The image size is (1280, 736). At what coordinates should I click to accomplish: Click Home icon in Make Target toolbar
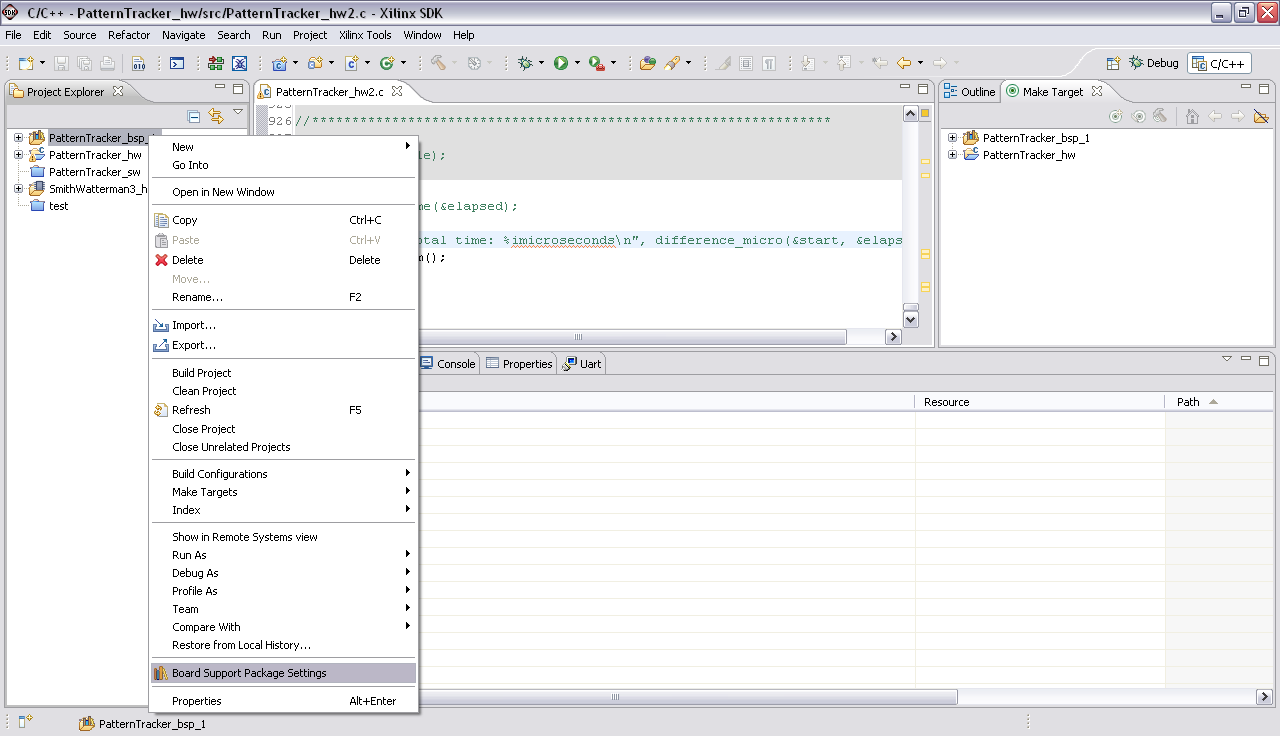(1191, 116)
